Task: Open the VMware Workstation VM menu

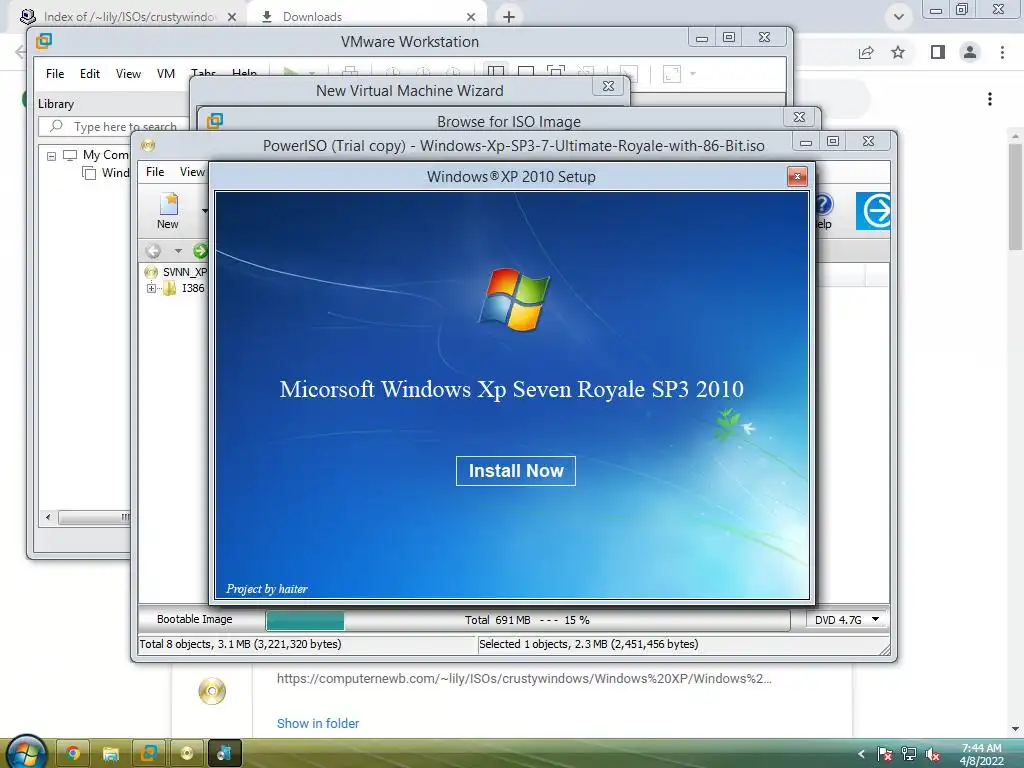Action: pos(166,74)
